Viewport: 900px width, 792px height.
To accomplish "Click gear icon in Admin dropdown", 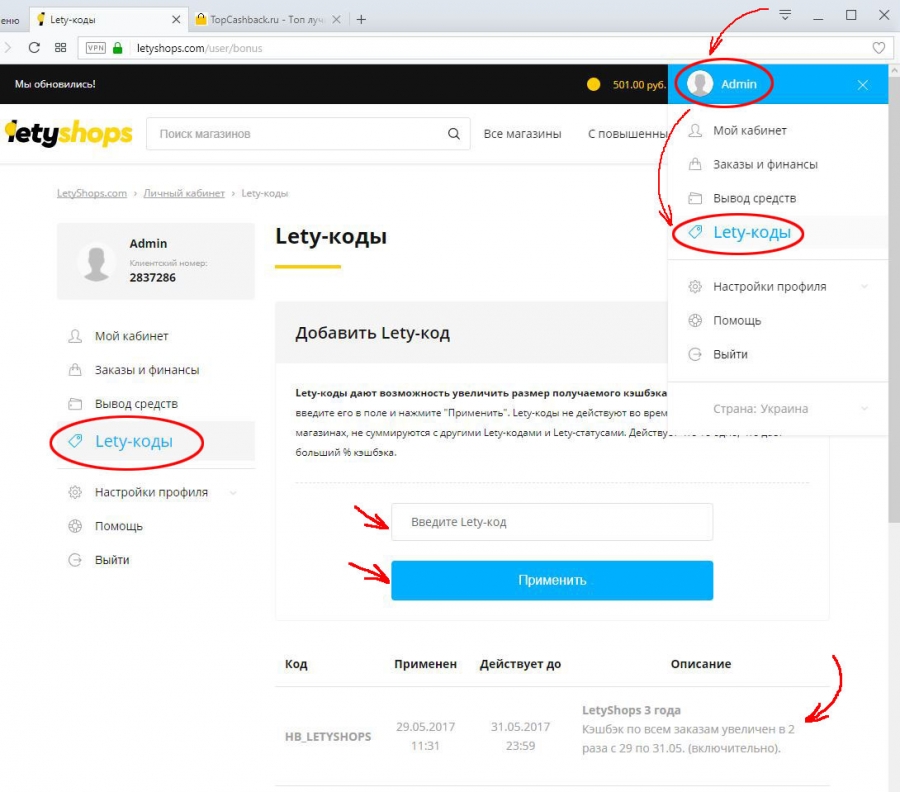I will [695, 286].
